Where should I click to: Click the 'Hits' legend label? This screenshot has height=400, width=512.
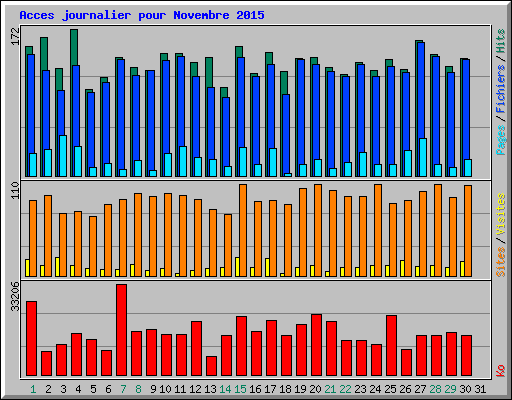pos(501,41)
